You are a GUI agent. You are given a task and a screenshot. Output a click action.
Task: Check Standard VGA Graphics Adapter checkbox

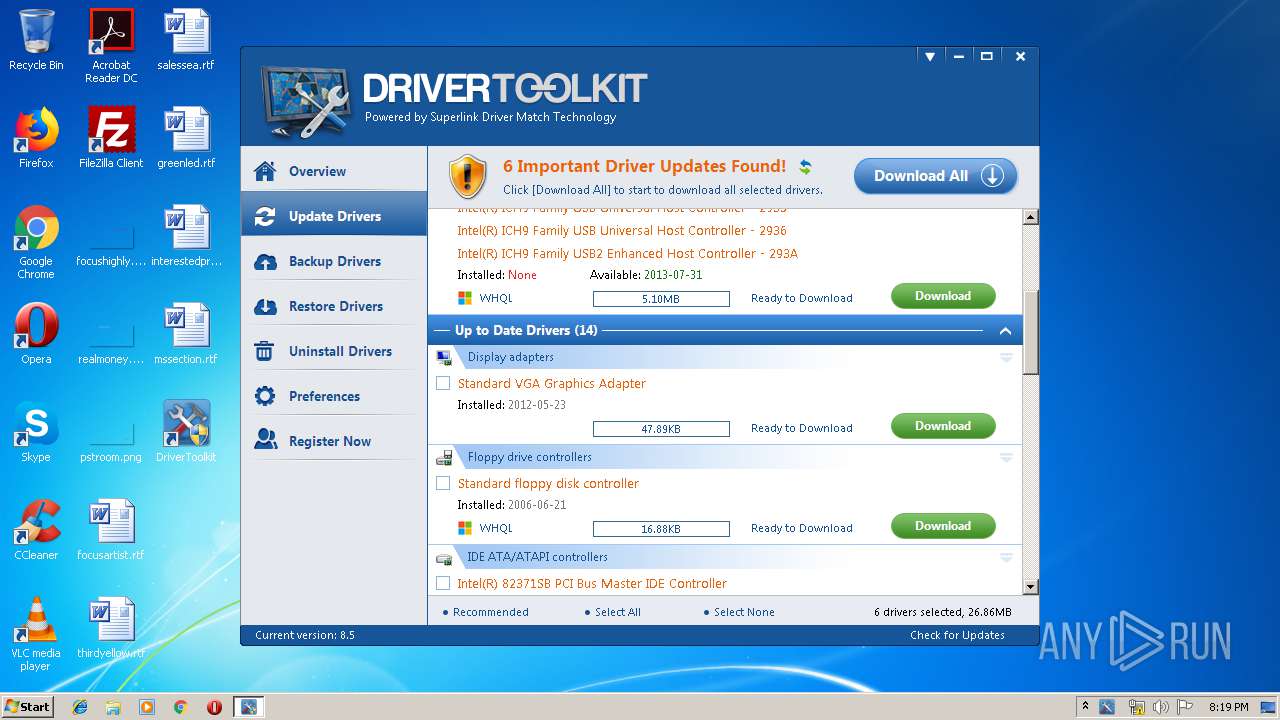(443, 383)
